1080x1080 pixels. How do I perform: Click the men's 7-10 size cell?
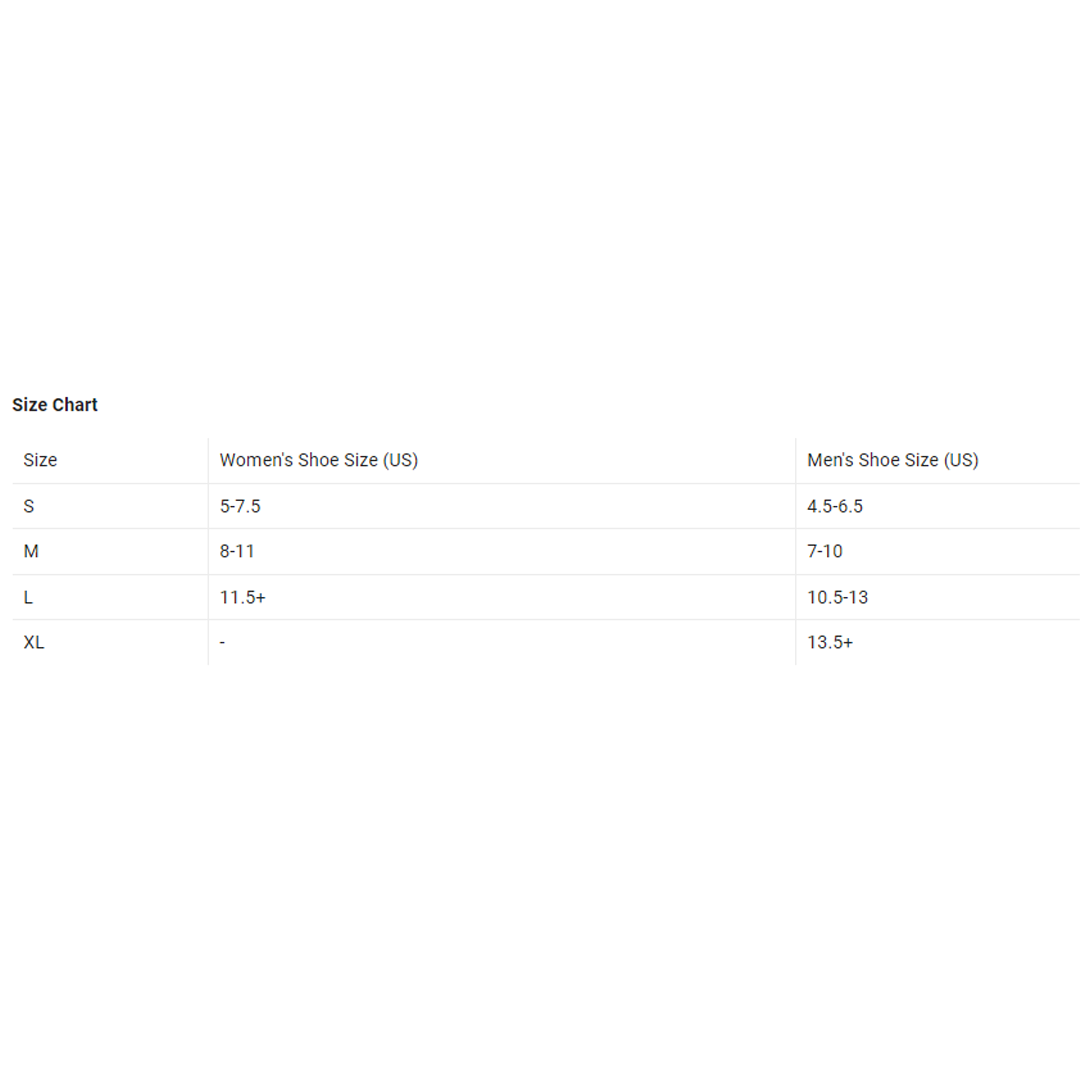[825, 551]
